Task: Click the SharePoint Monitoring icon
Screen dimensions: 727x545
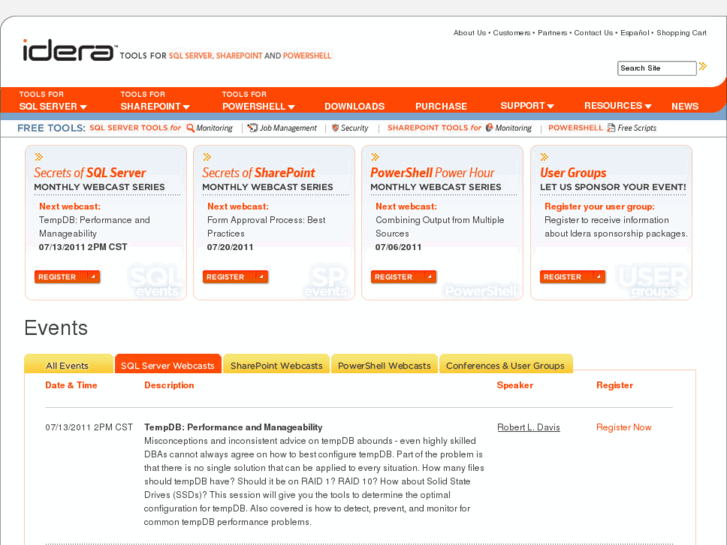Action: click(x=489, y=128)
